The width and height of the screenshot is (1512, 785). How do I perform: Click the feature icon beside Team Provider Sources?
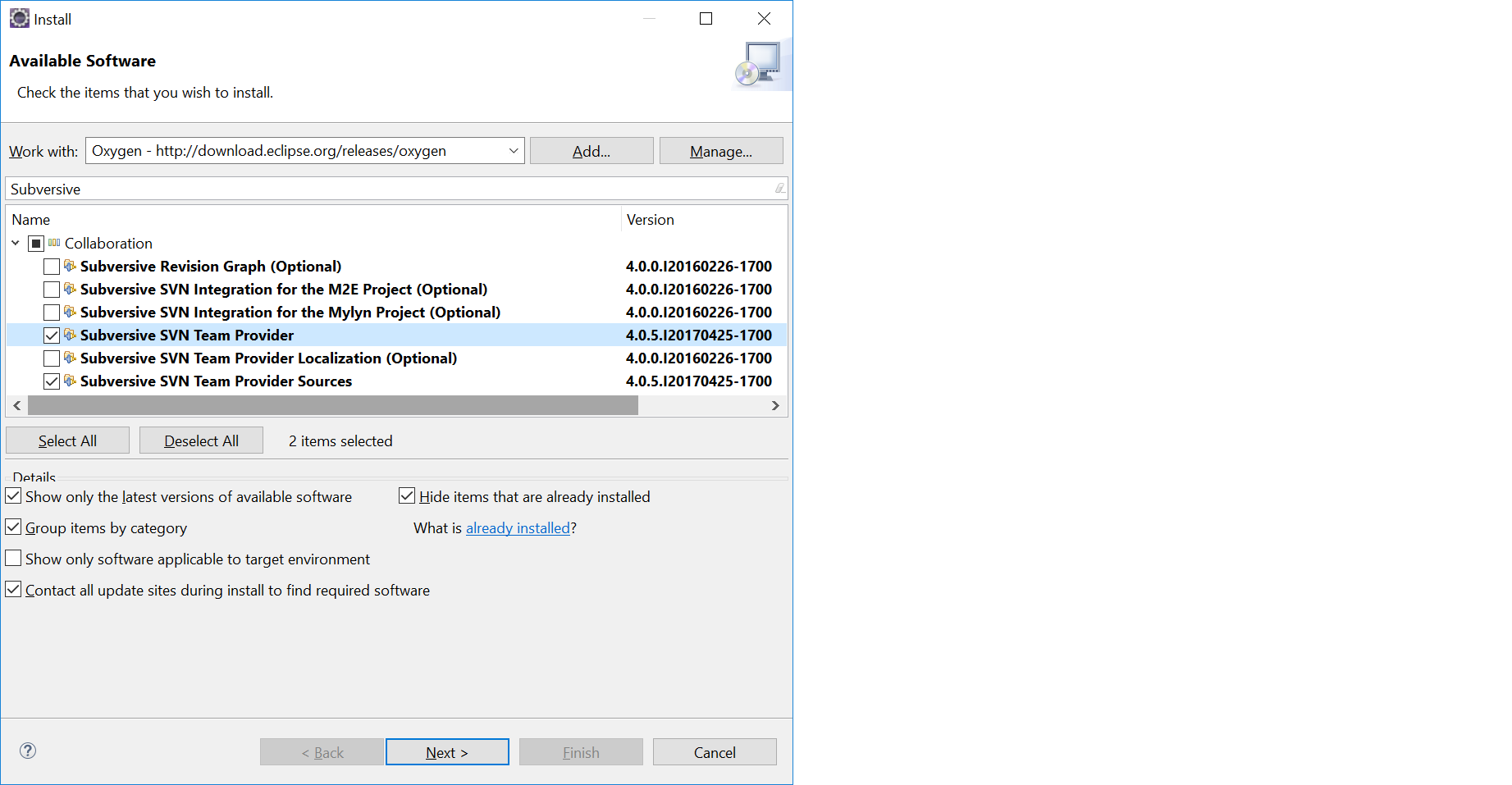pyautogui.click(x=71, y=381)
